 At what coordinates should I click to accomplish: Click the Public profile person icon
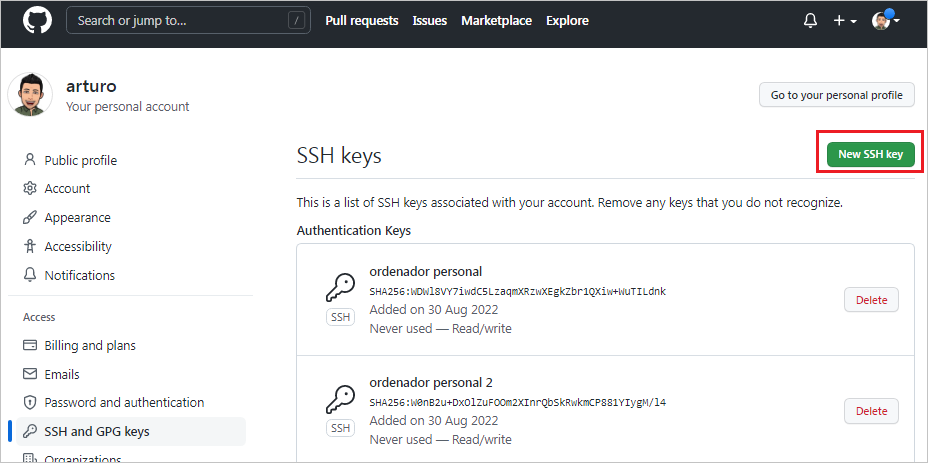(30, 160)
